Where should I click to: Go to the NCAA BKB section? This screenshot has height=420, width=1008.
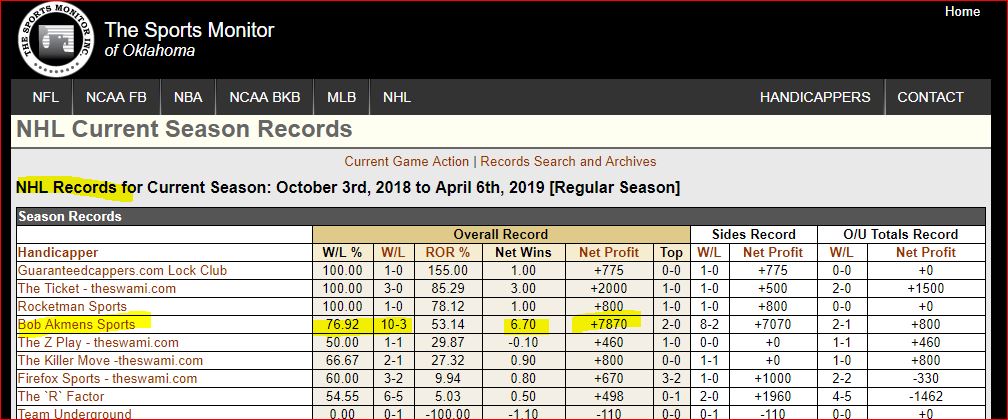(x=264, y=98)
